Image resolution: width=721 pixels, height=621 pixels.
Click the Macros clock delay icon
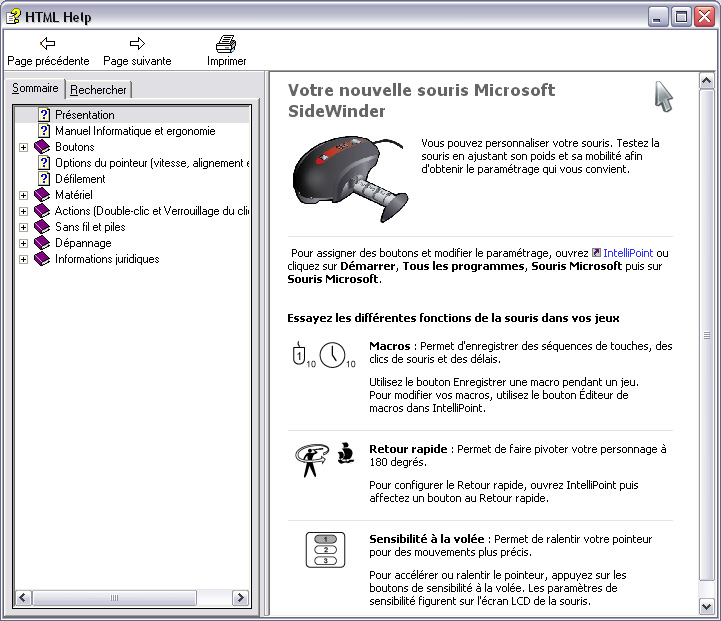pyautogui.click(x=332, y=355)
